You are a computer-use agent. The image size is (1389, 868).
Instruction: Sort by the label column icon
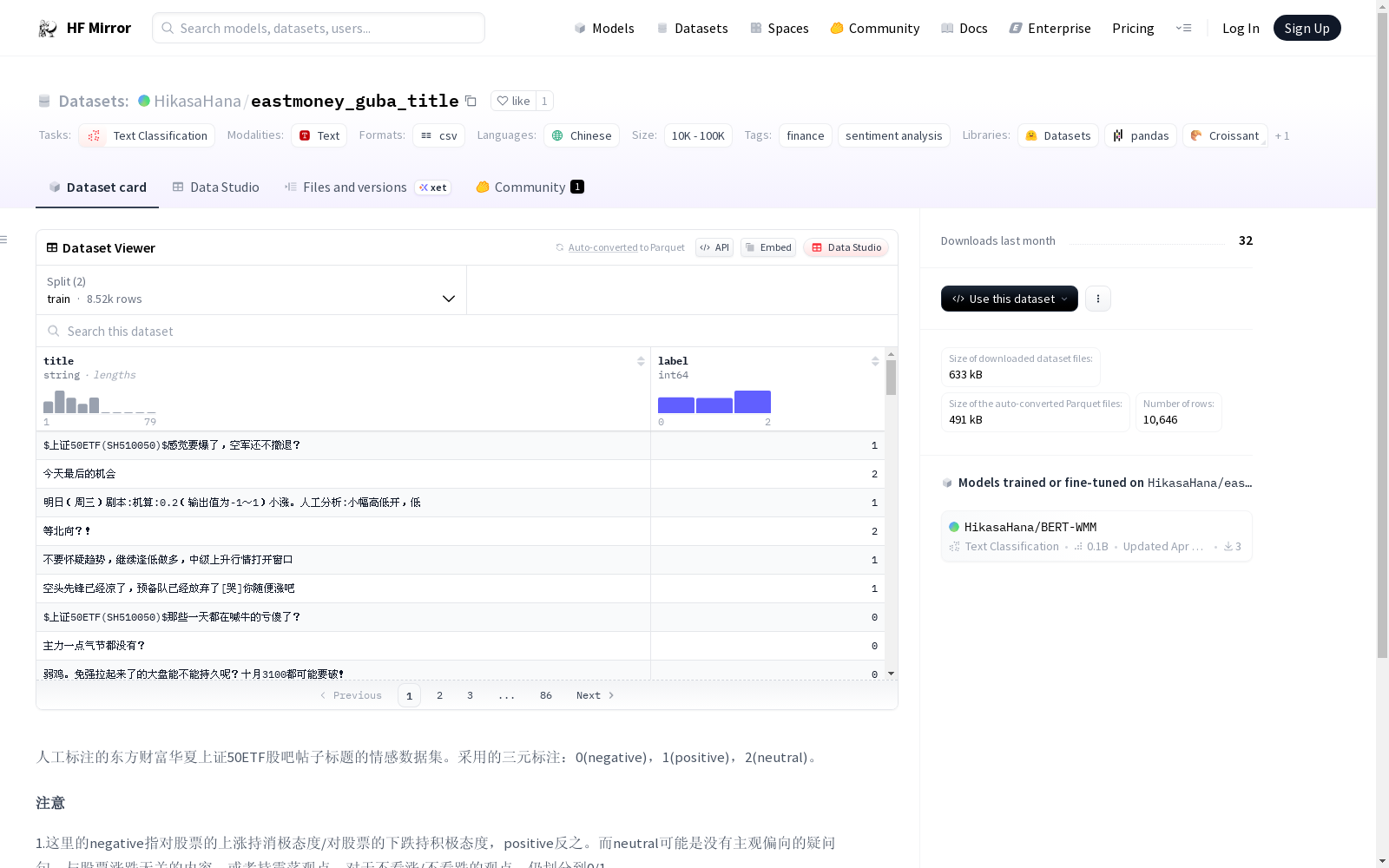pyautogui.click(x=875, y=361)
